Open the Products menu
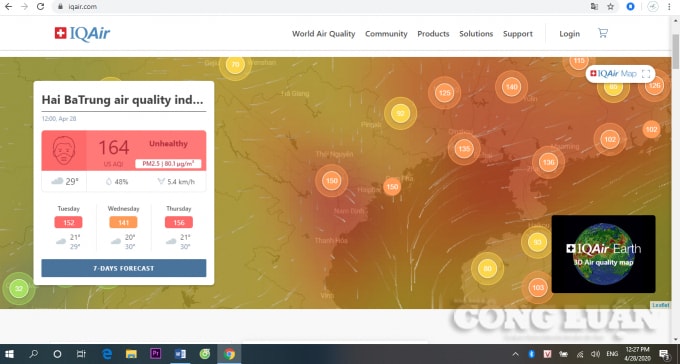 pos(433,34)
